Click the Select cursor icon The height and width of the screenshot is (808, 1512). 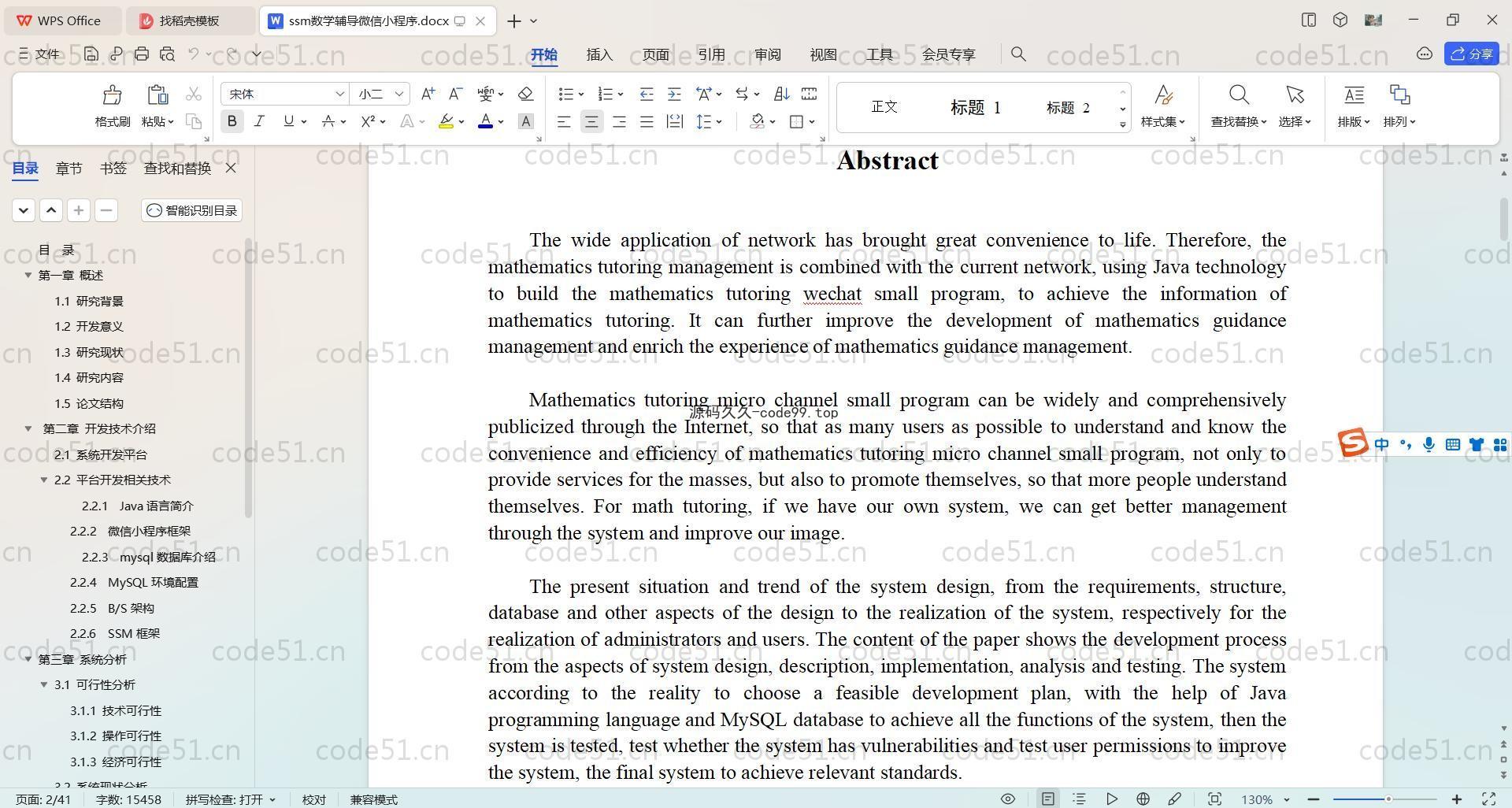pos(1295,95)
